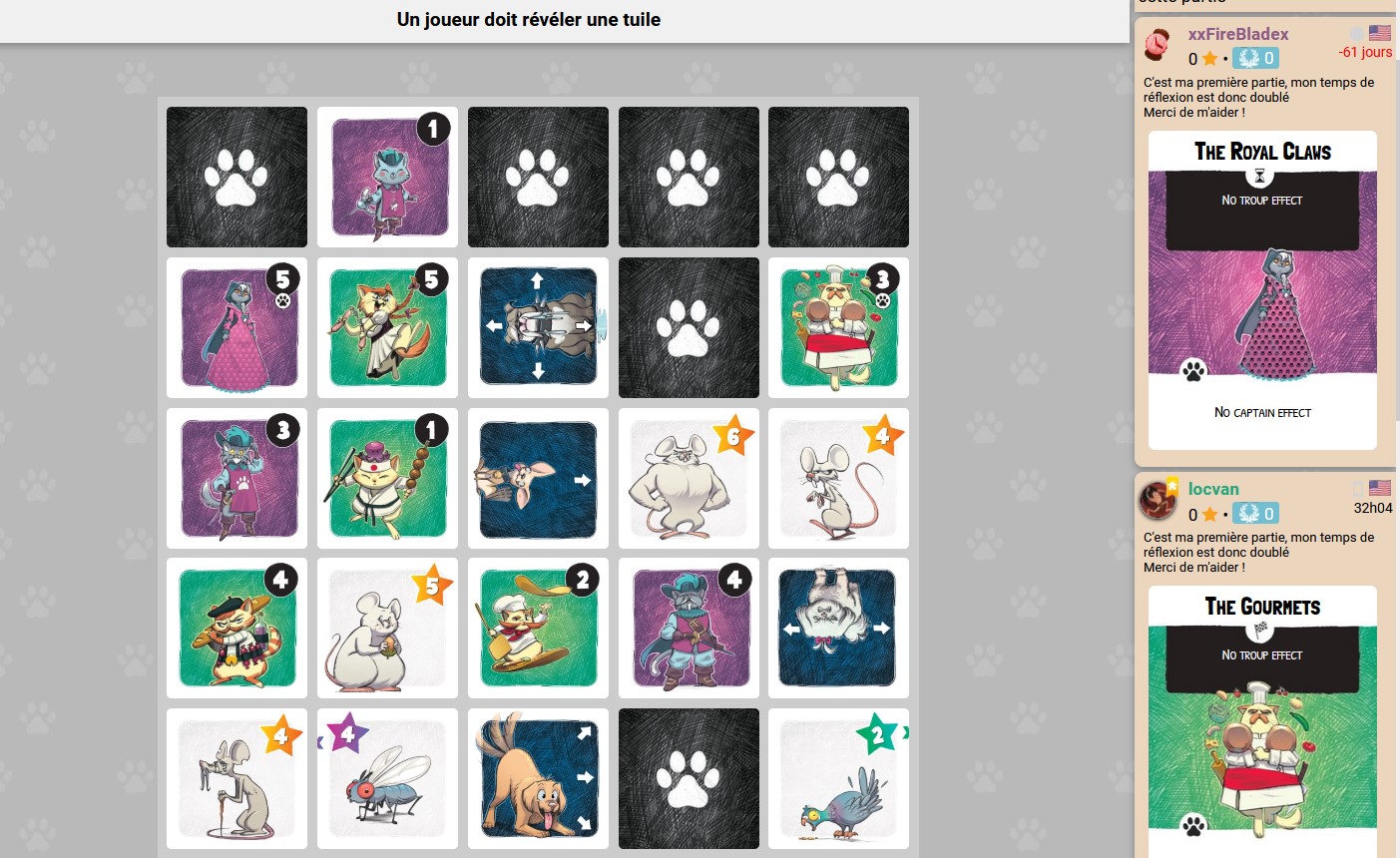Screen dimensions: 1400x858
Task: Pick the old mouse with cane tile
Action: [x=236, y=778]
